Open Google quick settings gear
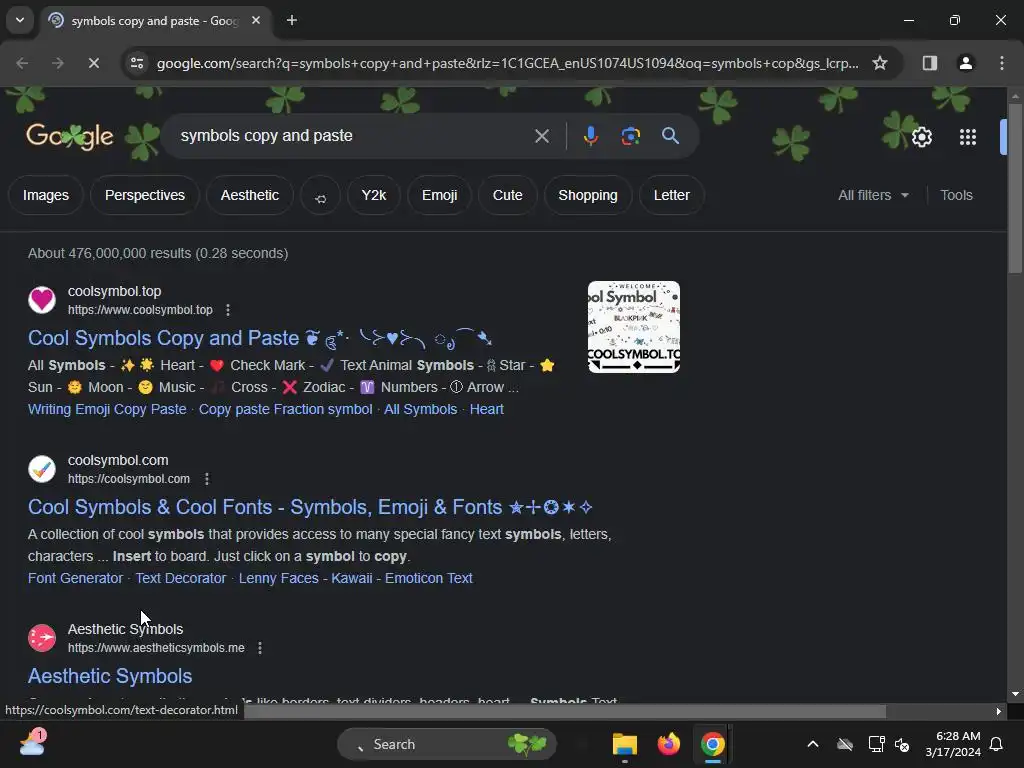 click(x=921, y=136)
